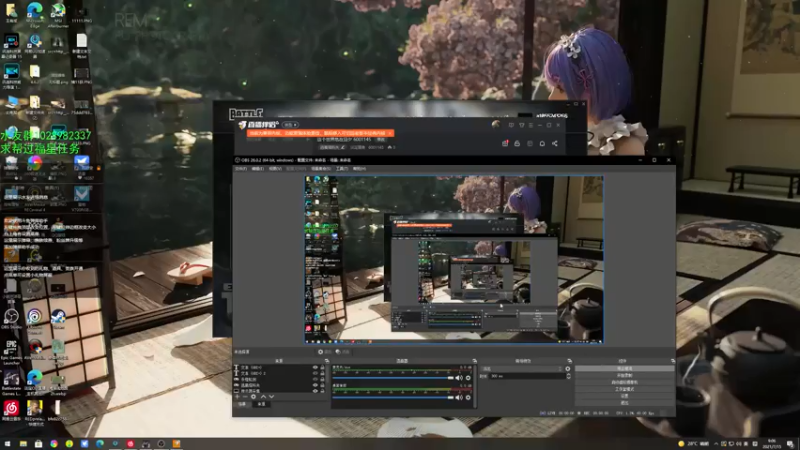Toggle lock on the monitor-icon bottom source
Screen dimensions: 800x450
322,391
